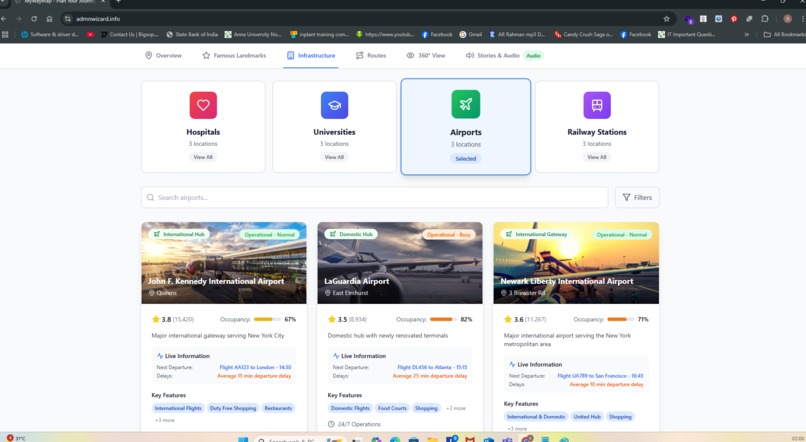Click the Windows Start button
Image resolution: width=806 pixels, height=442 pixels.
click(243, 440)
